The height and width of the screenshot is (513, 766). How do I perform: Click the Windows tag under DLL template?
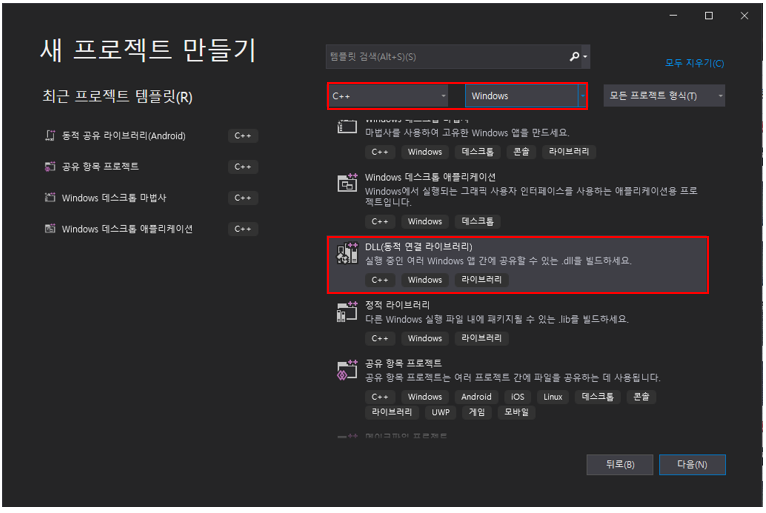click(425, 279)
